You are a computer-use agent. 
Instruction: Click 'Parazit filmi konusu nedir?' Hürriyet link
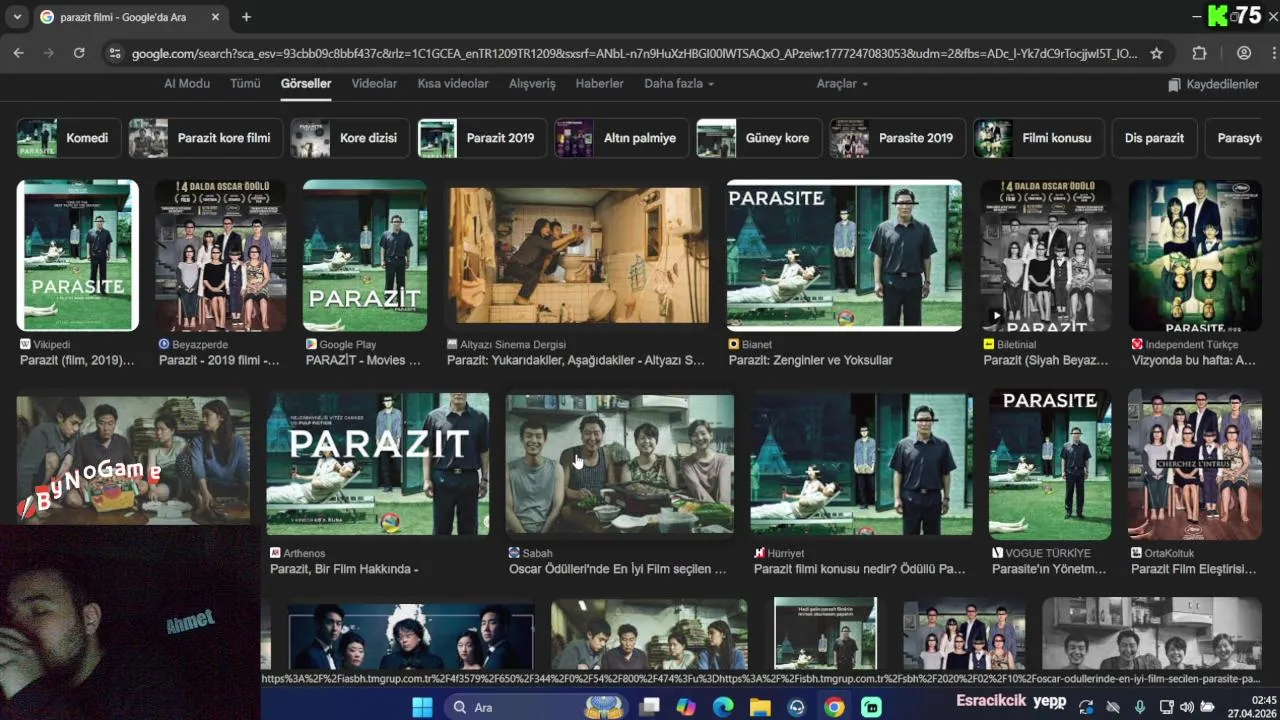pyautogui.click(x=860, y=569)
